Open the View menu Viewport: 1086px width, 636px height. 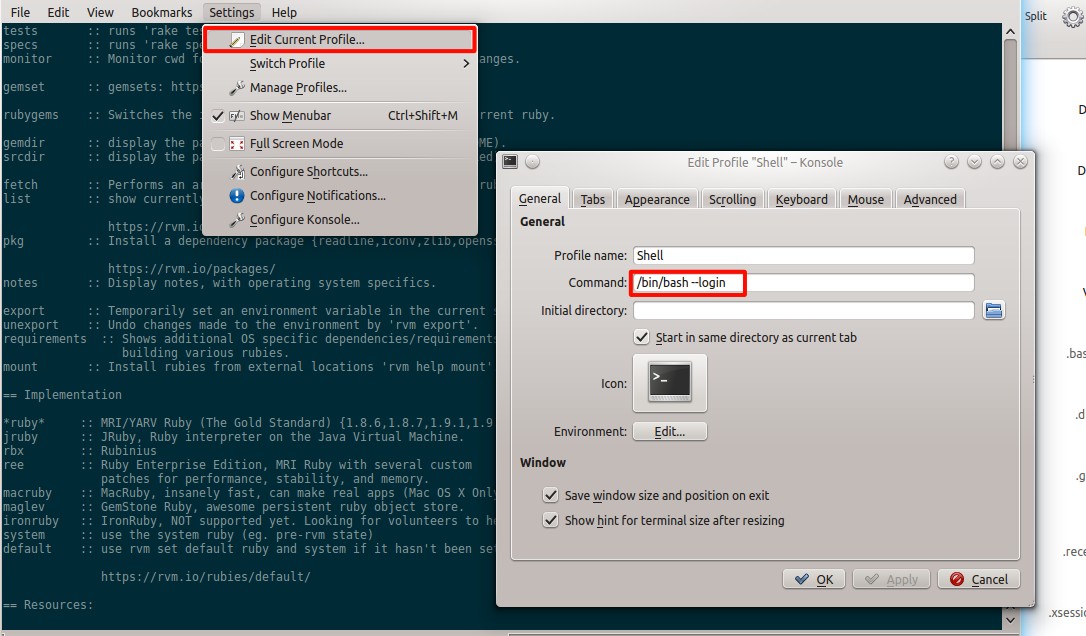(100, 12)
